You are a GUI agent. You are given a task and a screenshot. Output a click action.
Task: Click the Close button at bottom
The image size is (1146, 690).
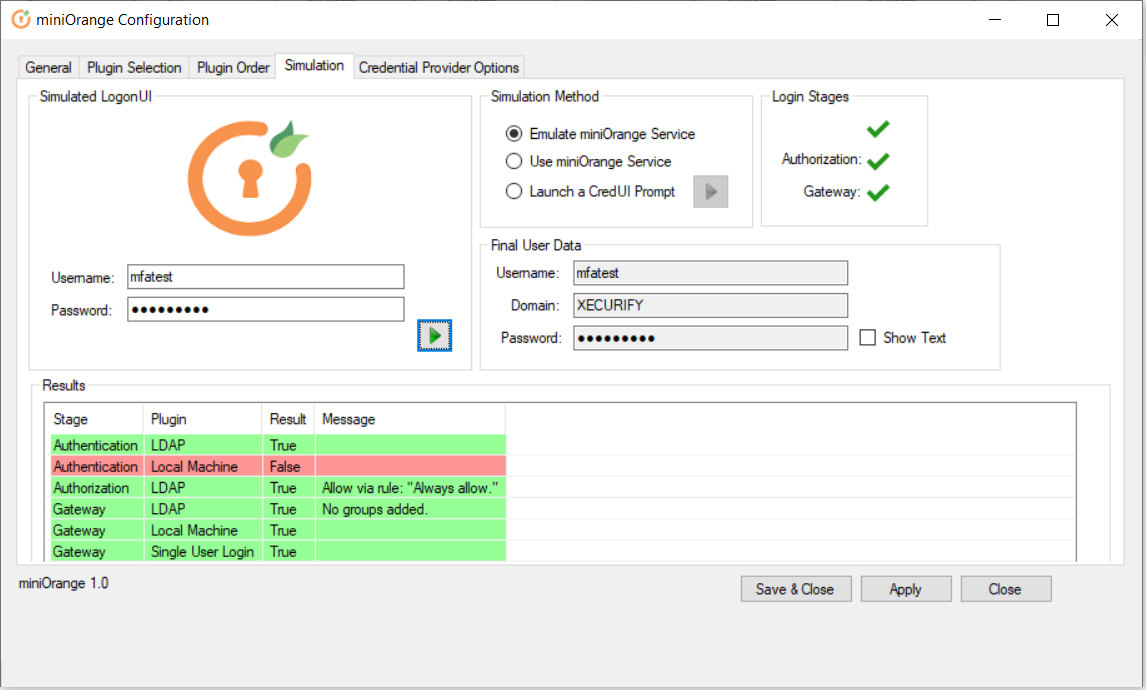coord(1006,589)
